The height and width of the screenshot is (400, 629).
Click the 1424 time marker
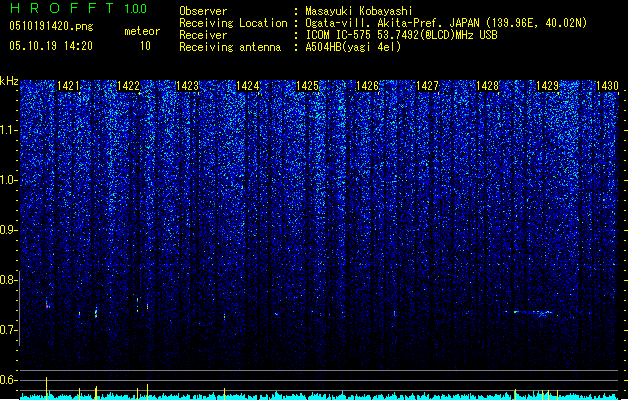248,86
